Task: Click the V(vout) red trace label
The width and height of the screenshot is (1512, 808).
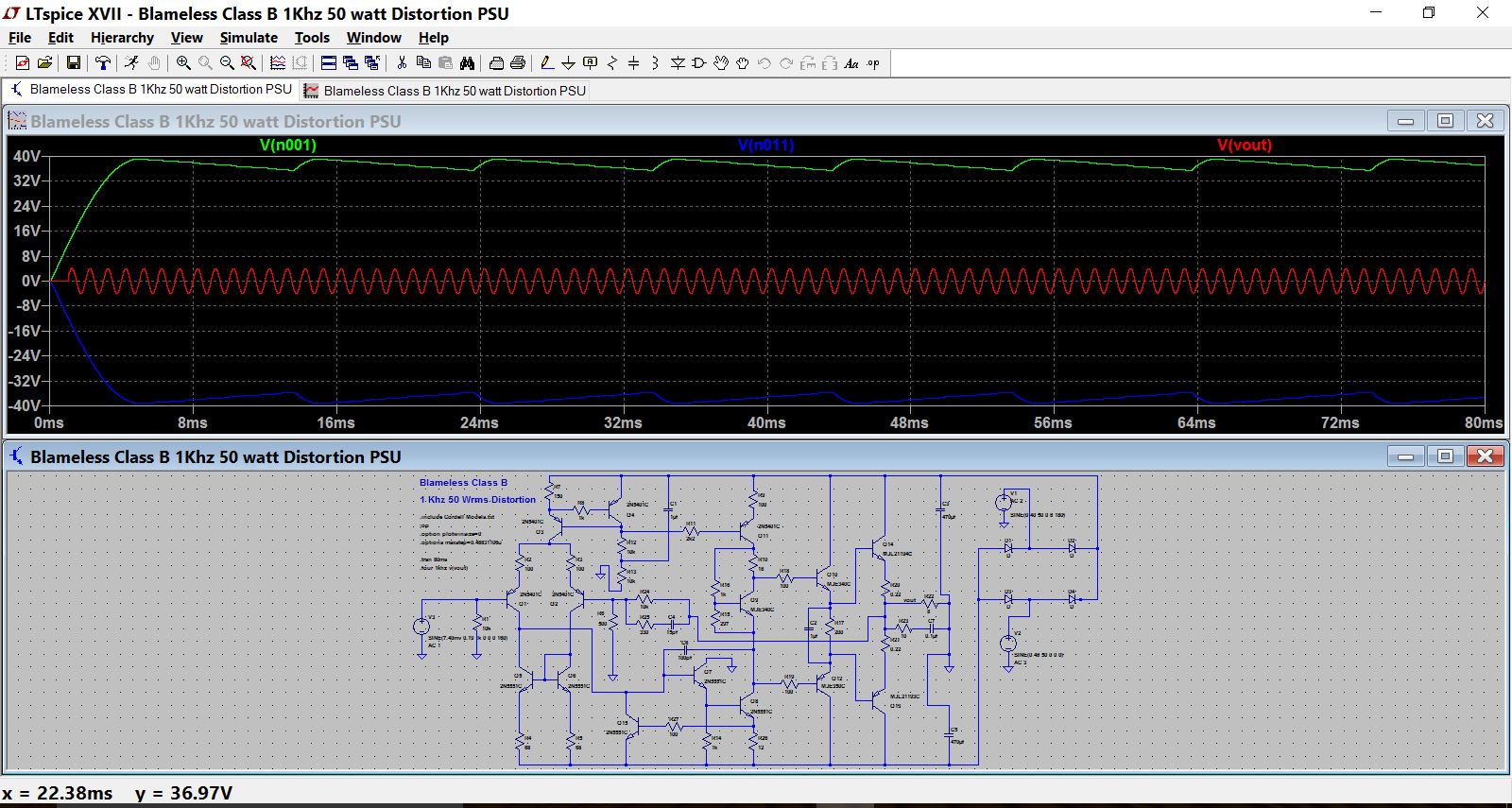Action: click(x=1245, y=145)
